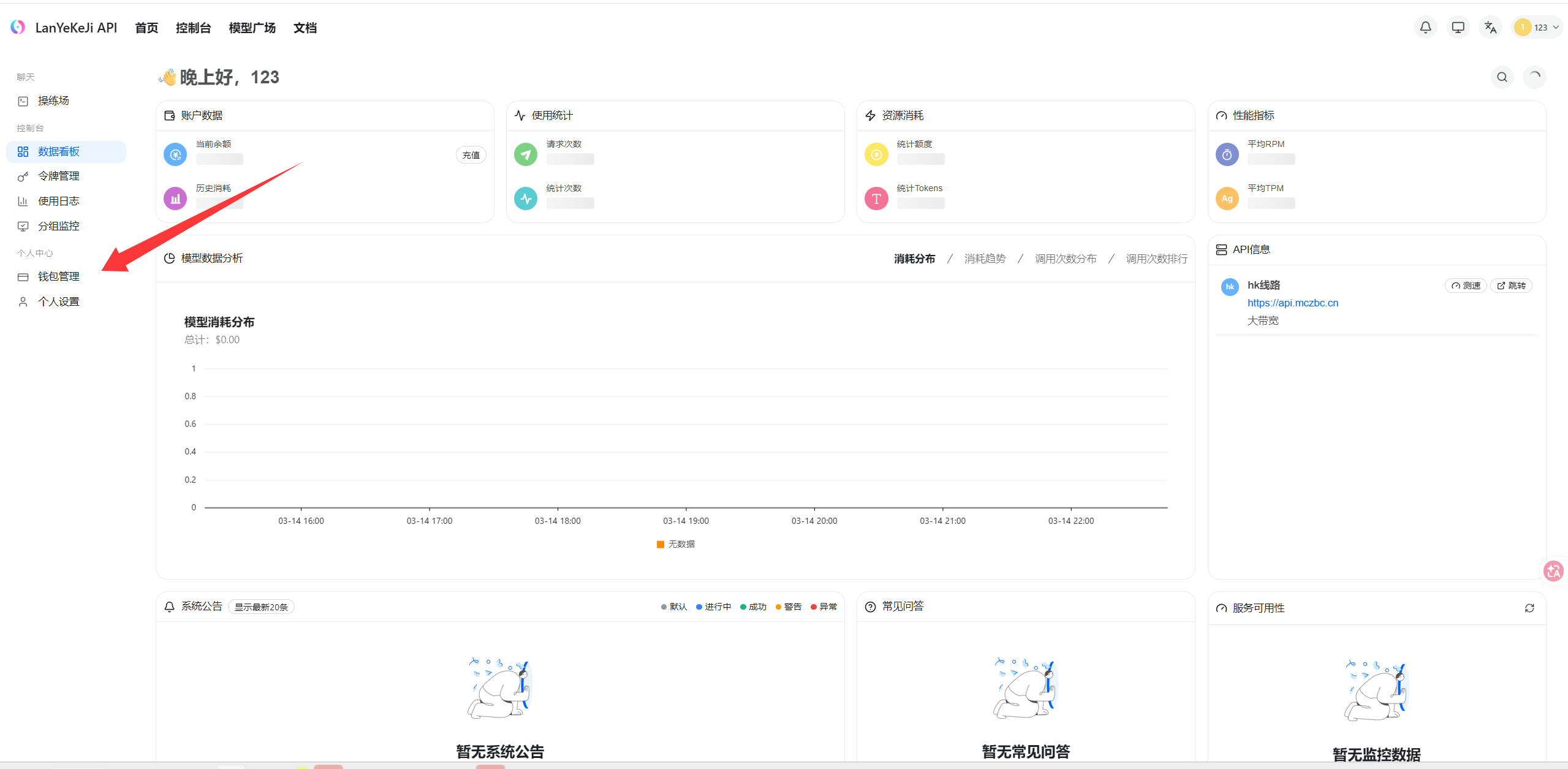Toggle the 无数据 legend item

pyautogui.click(x=675, y=545)
